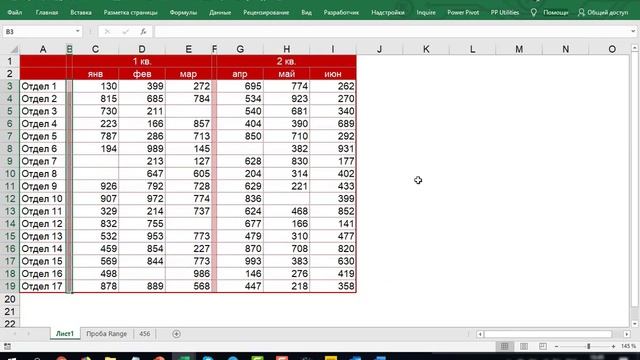Click the macro record icon in status bar

click(x=7, y=347)
